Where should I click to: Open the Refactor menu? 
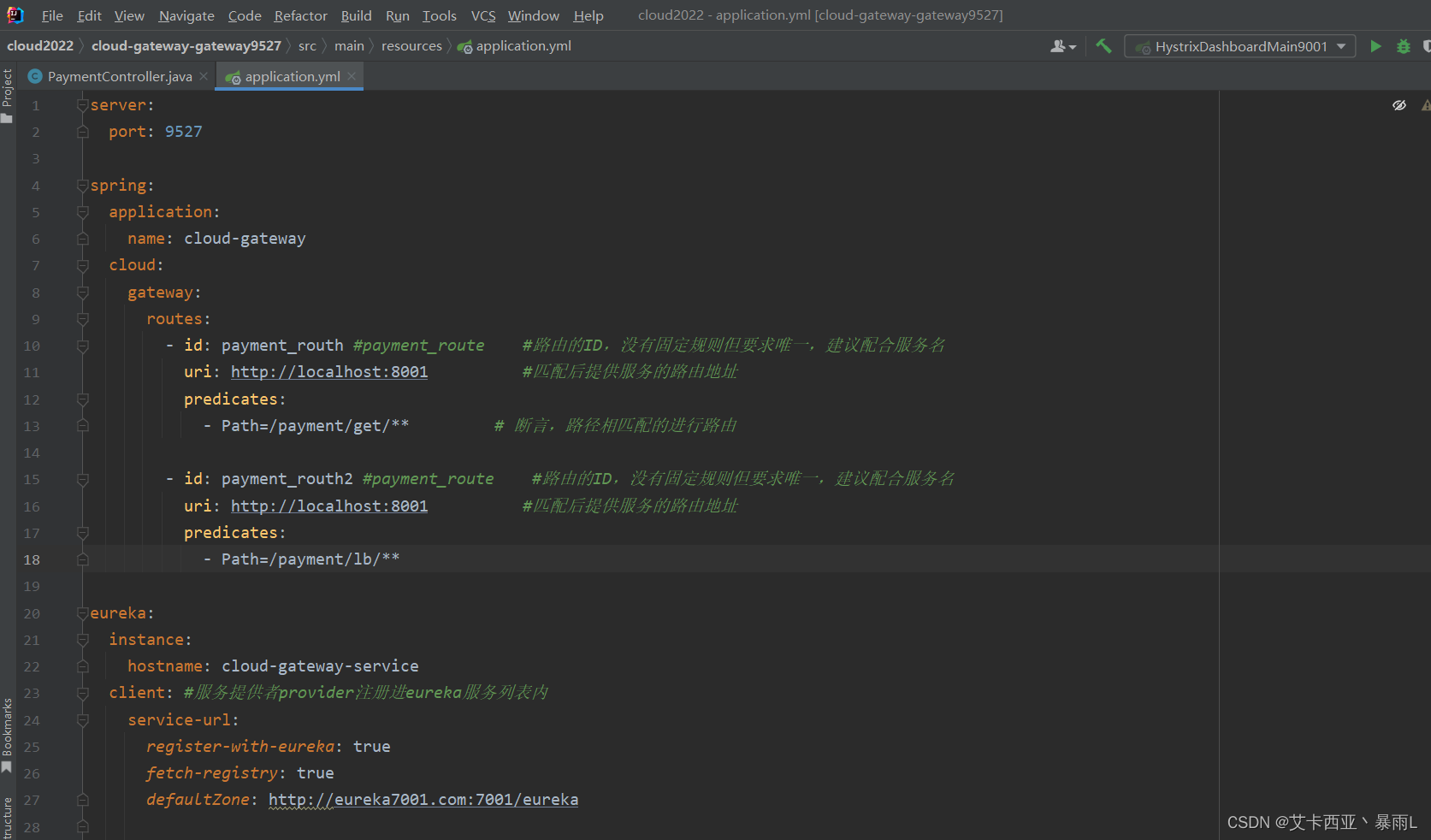(x=301, y=15)
